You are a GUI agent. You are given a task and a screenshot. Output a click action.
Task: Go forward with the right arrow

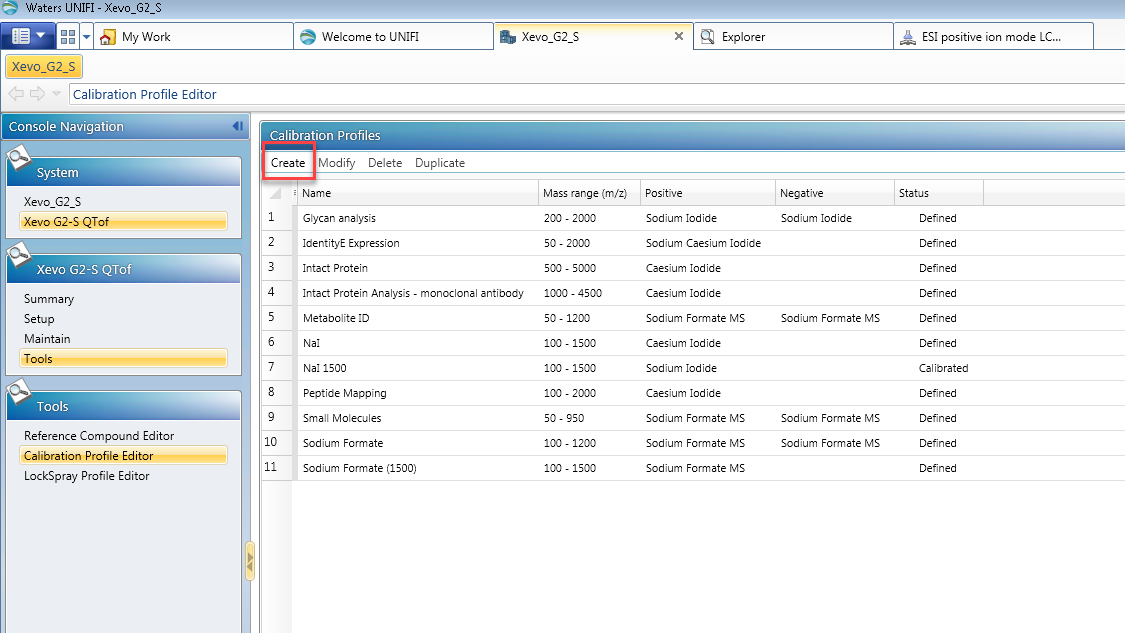(37, 94)
